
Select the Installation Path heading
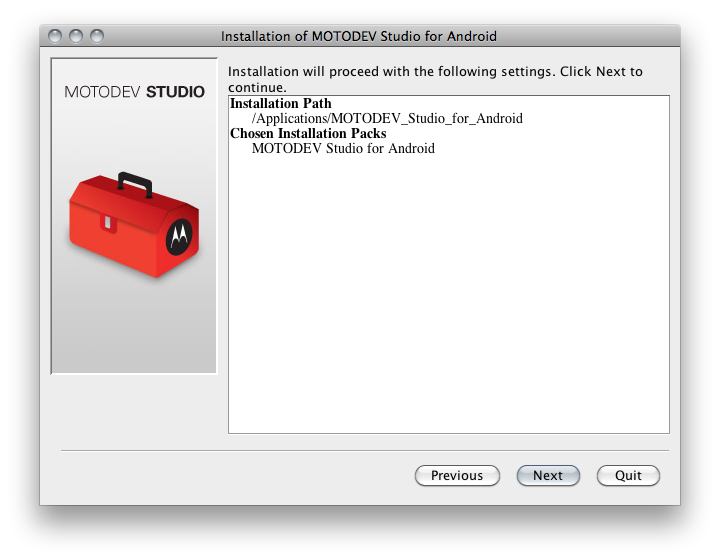click(x=281, y=103)
